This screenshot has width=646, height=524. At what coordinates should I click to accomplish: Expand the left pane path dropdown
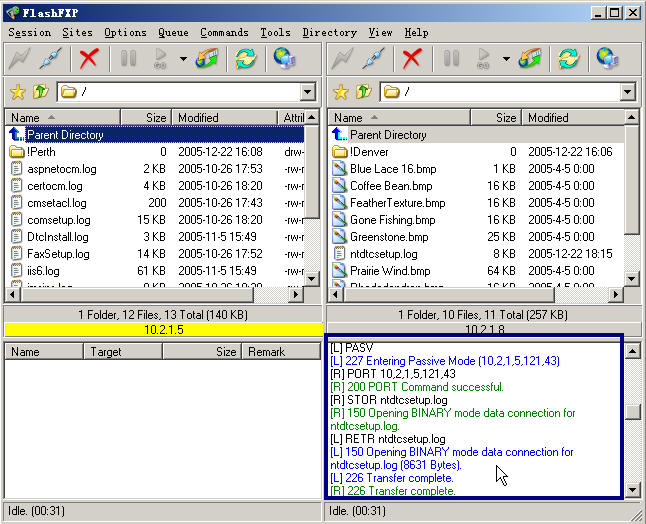307,92
